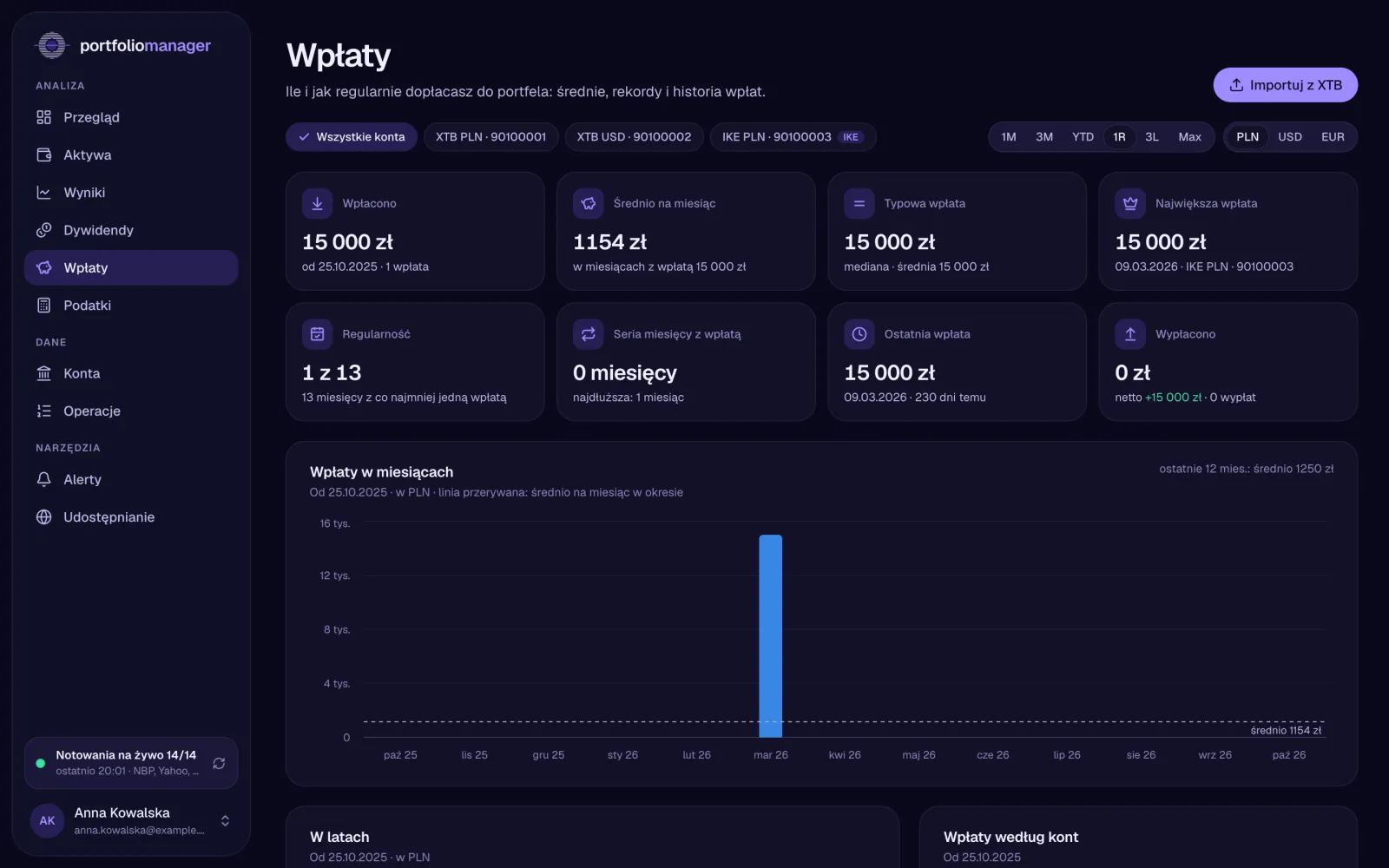The height and width of the screenshot is (868, 1389).
Task: Switch currency to USD
Action: tap(1289, 137)
